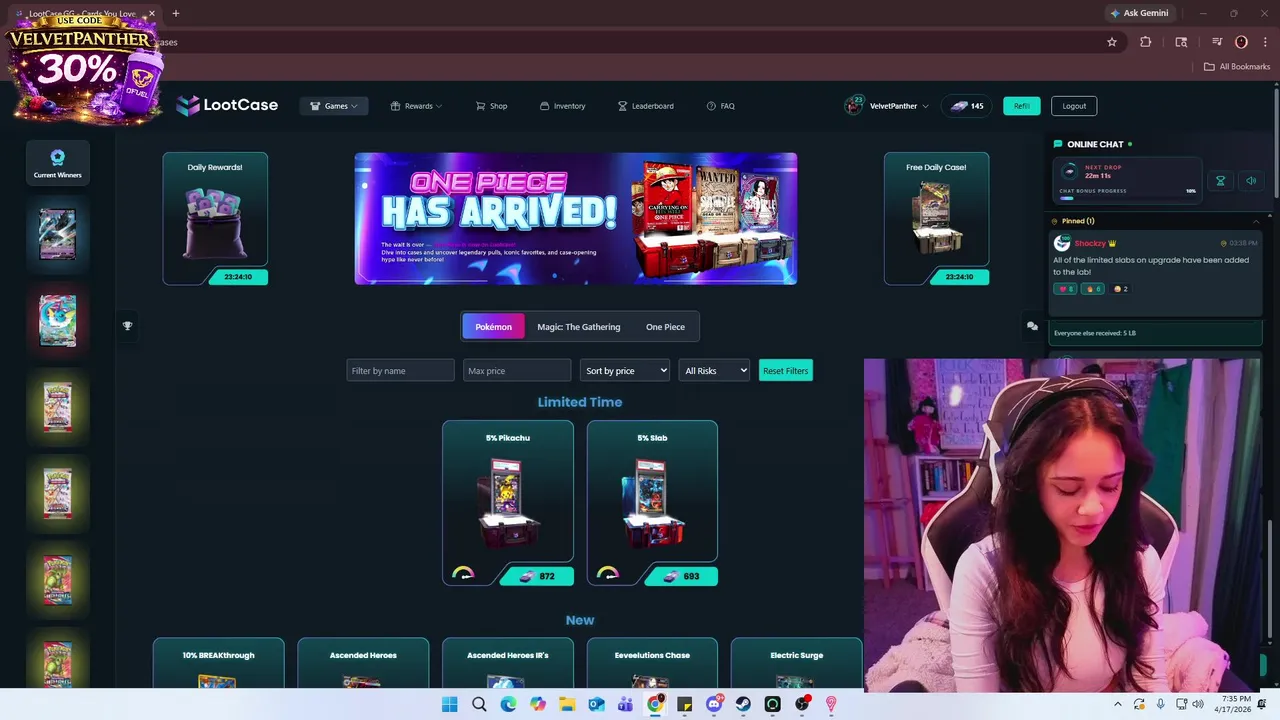The width and height of the screenshot is (1280, 720).
Task: Open File Explorer from taskbar
Action: (x=567, y=704)
